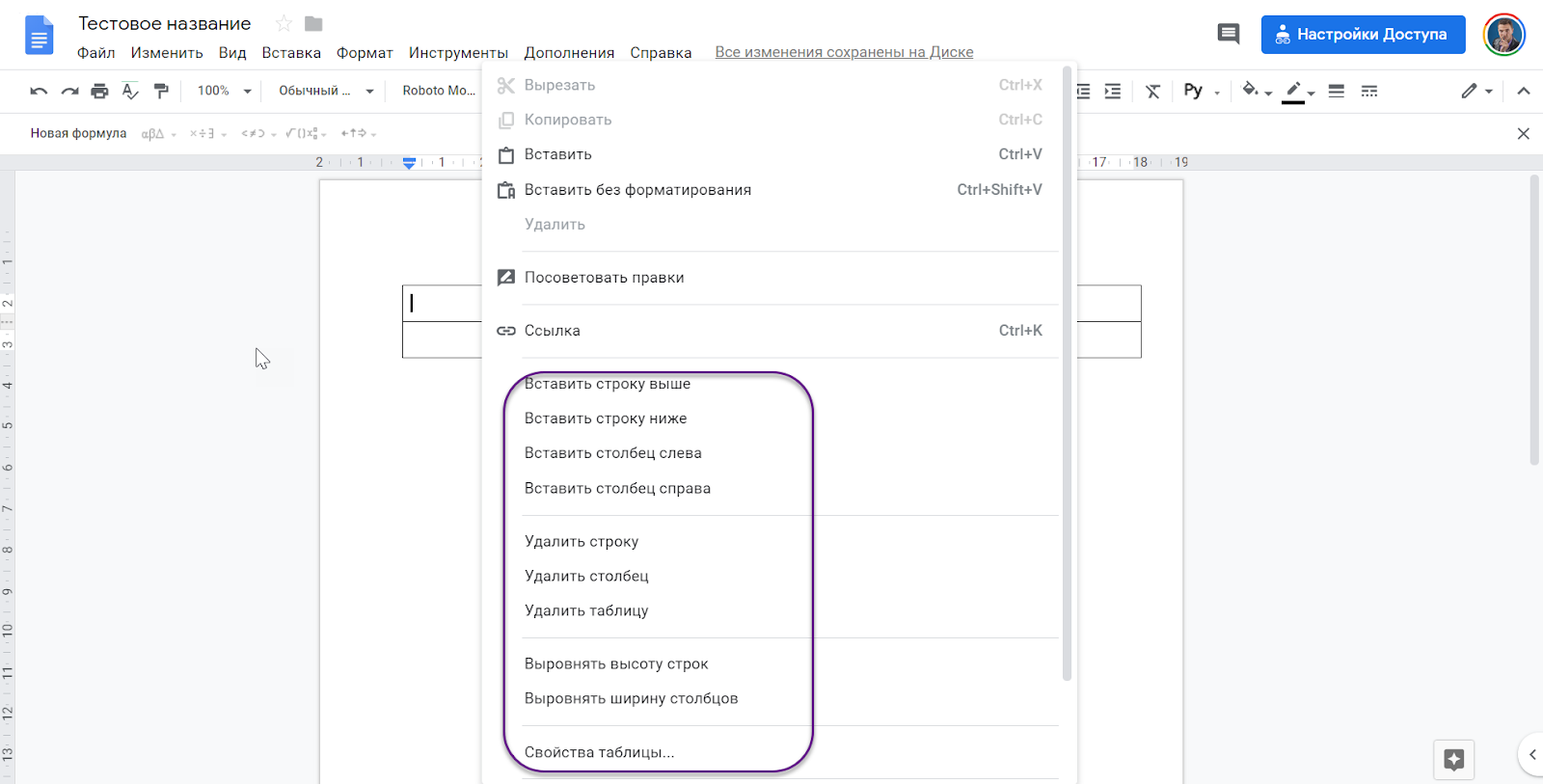Open the cell background fill color picker
1543x784 pixels.
[x=1256, y=91]
